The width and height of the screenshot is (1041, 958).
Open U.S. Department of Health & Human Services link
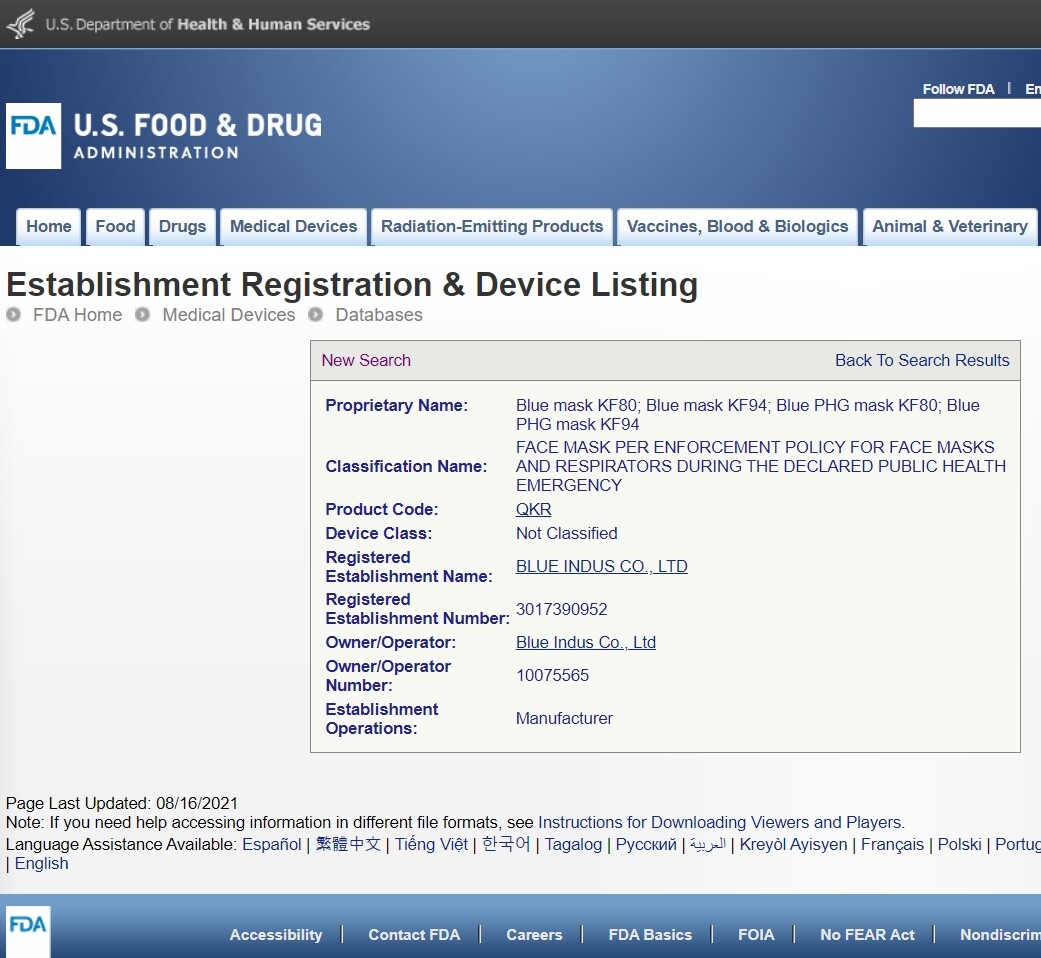coord(207,25)
